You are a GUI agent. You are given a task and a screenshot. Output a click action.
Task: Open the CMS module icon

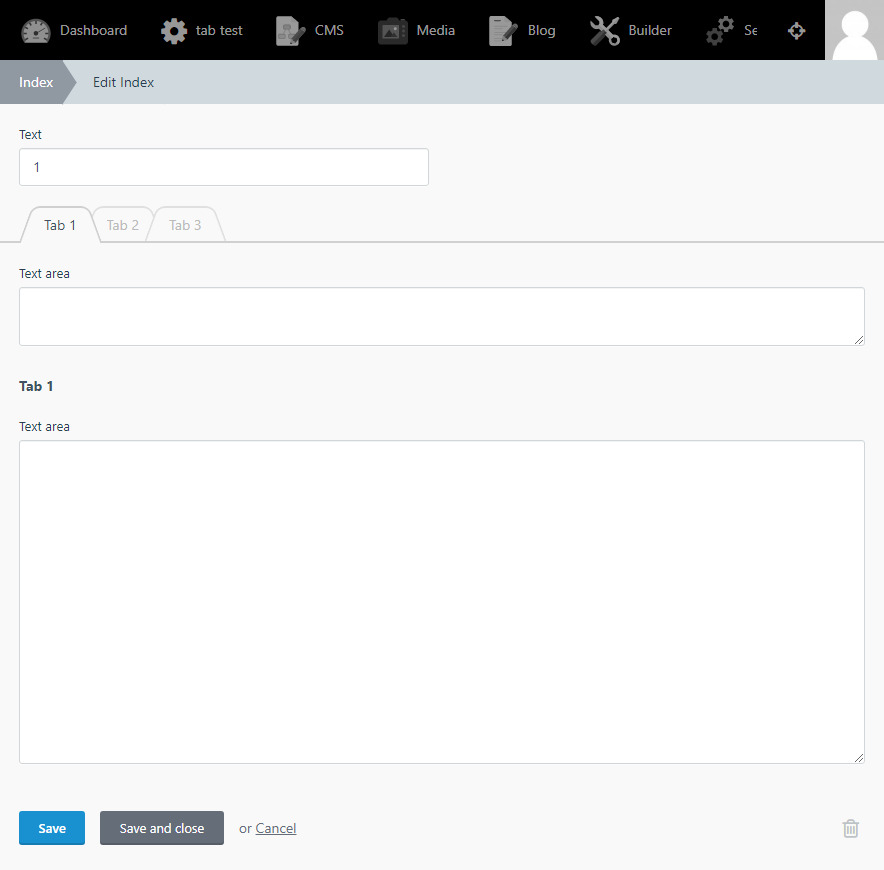pyautogui.click(x=290, y=30)
